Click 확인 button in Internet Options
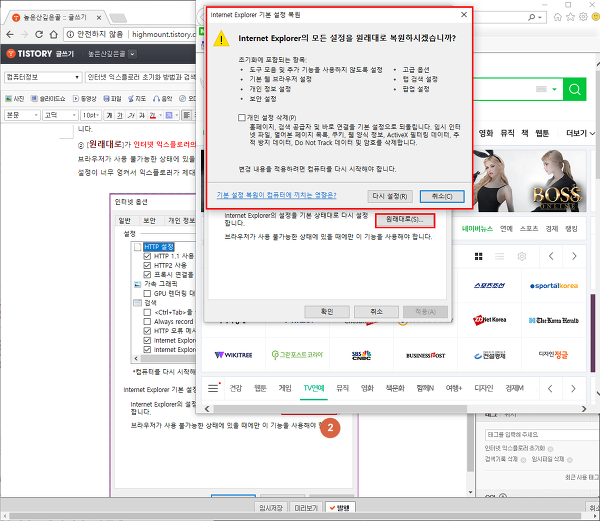600x521 pixels. (327, 312)
